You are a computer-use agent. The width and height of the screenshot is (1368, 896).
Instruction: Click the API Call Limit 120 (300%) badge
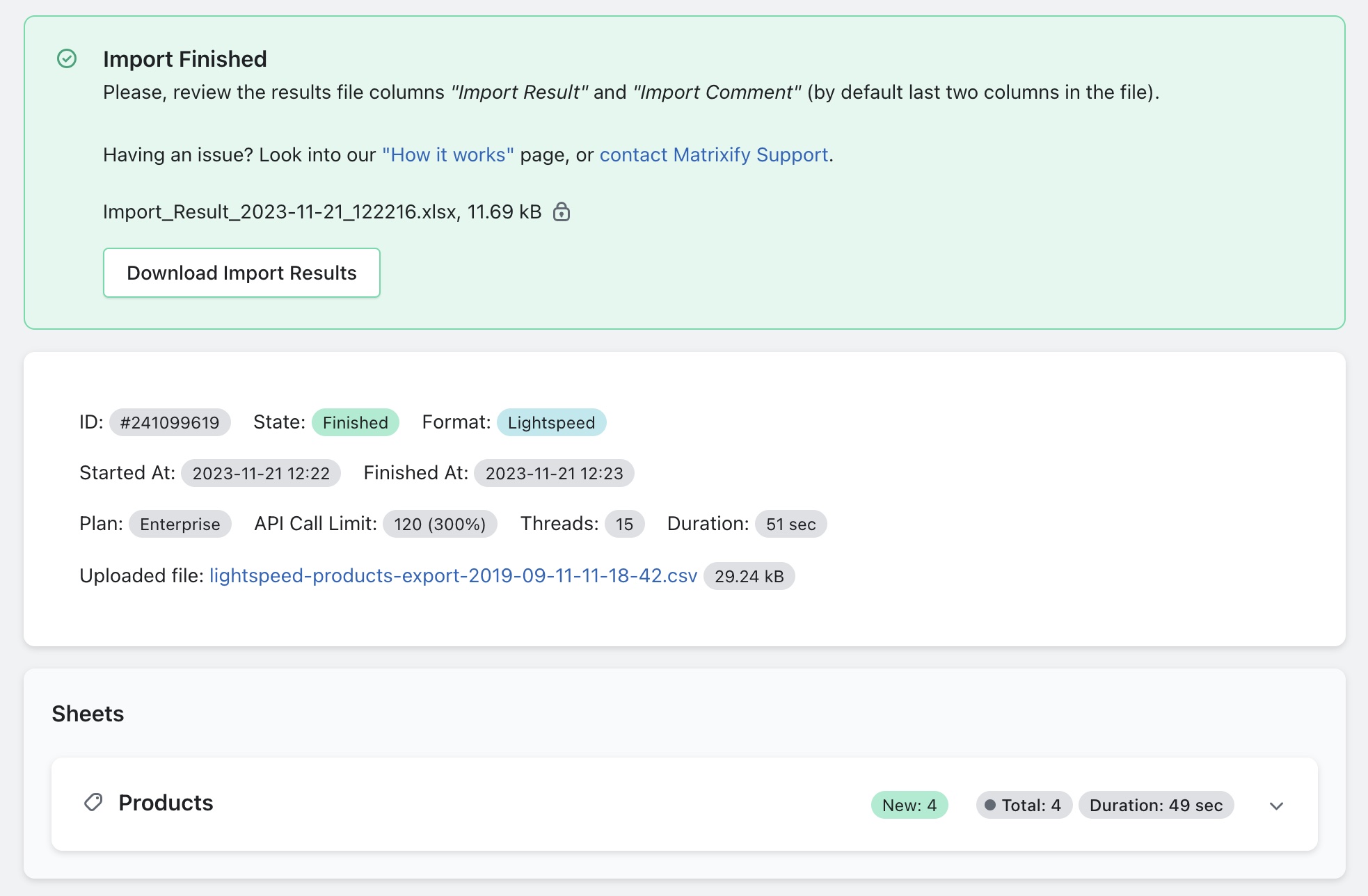(440, 524)
